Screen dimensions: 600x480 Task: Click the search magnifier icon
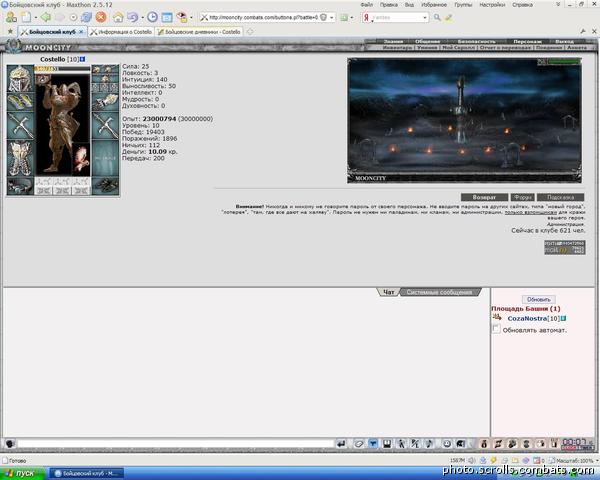437,18
